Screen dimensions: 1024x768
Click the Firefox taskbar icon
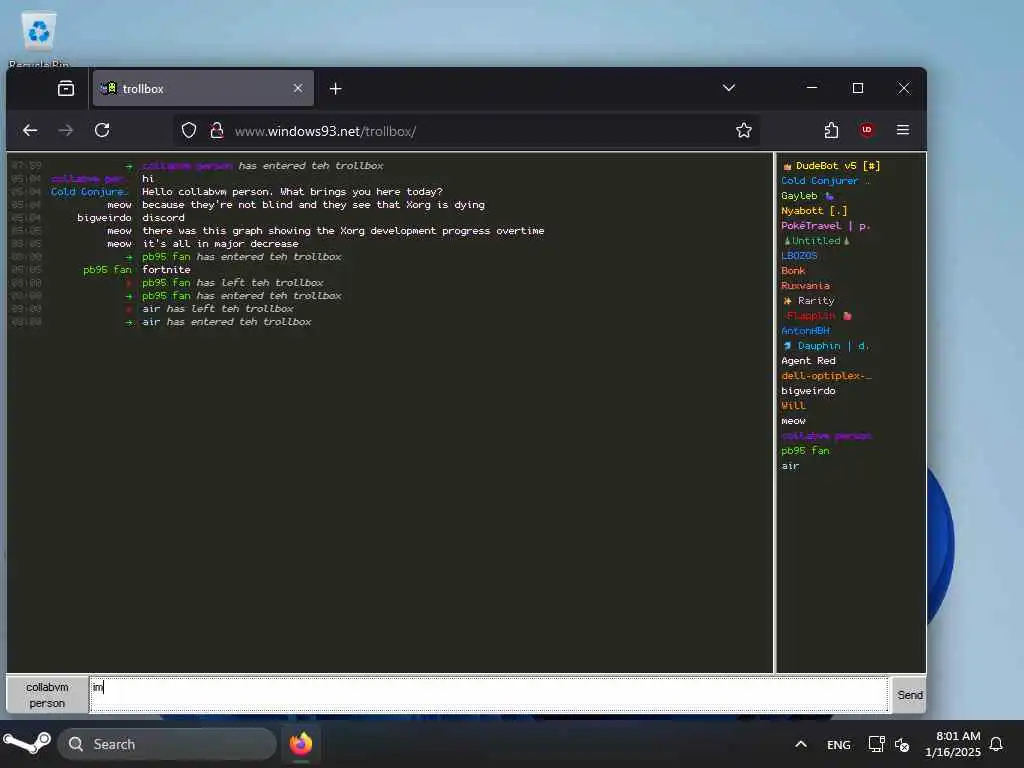tap(301, 744)
